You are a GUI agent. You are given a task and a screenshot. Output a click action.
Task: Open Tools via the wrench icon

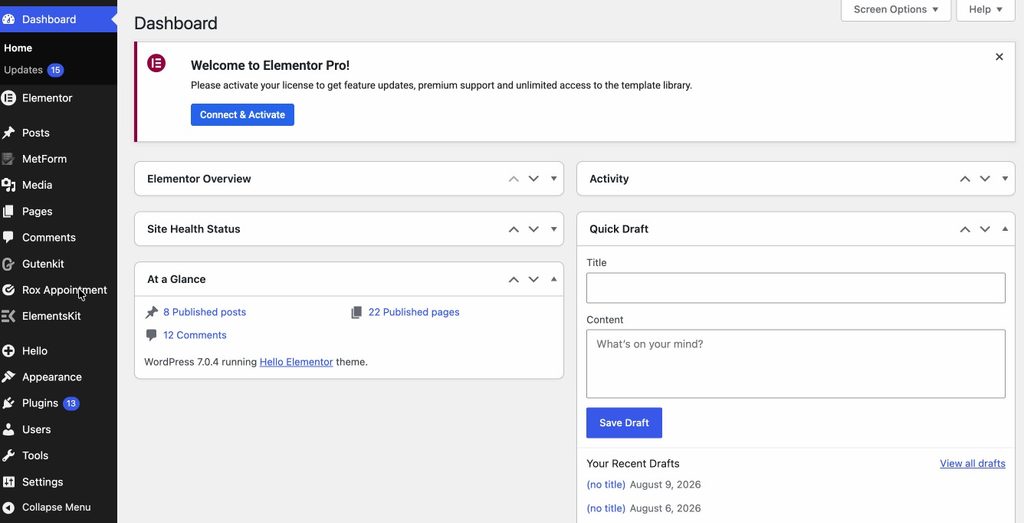(8, 455)
